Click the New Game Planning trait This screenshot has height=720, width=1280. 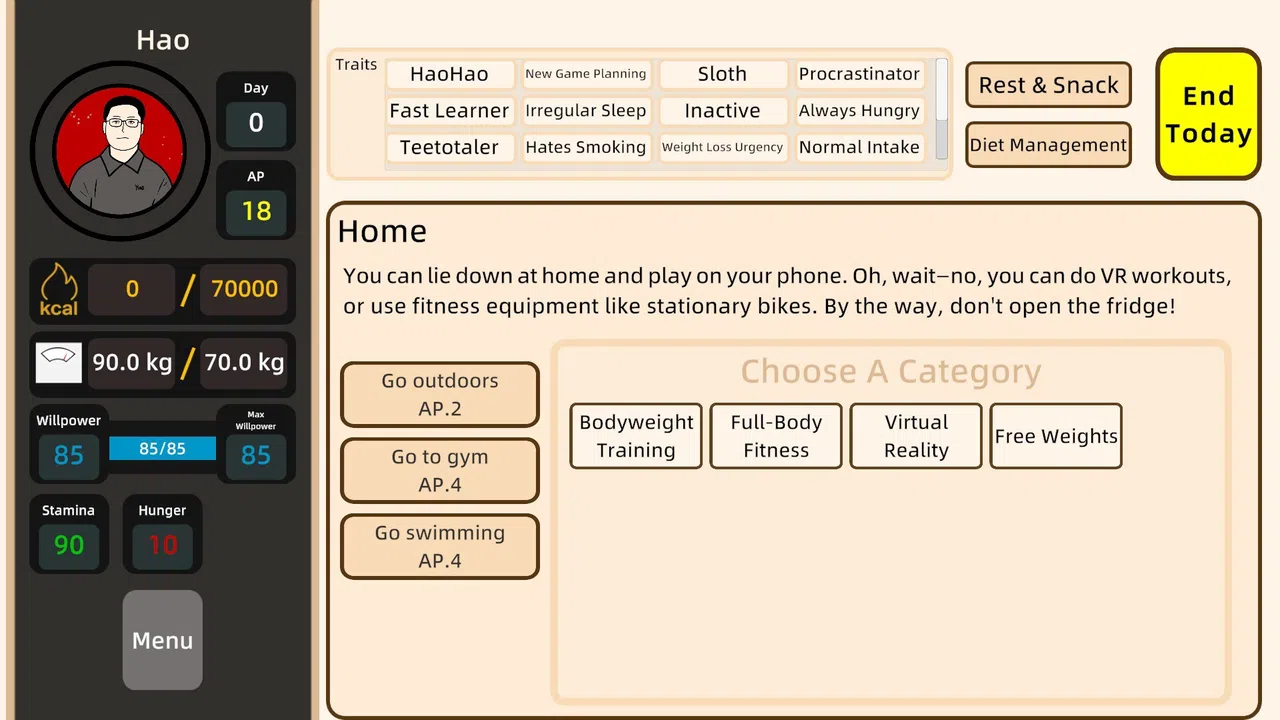(x=586, y=74)
